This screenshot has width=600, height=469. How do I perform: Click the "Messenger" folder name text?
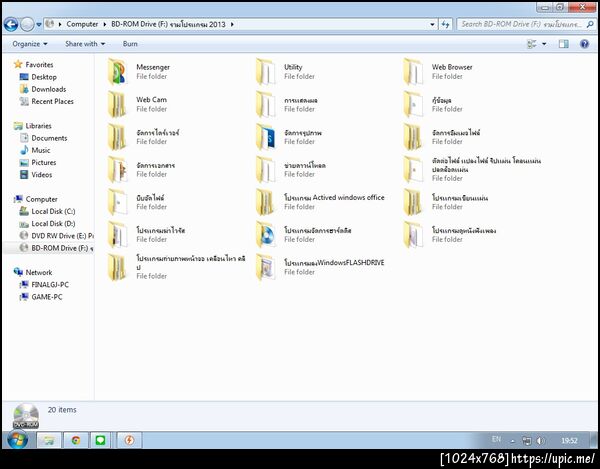[x=153, y=67]
